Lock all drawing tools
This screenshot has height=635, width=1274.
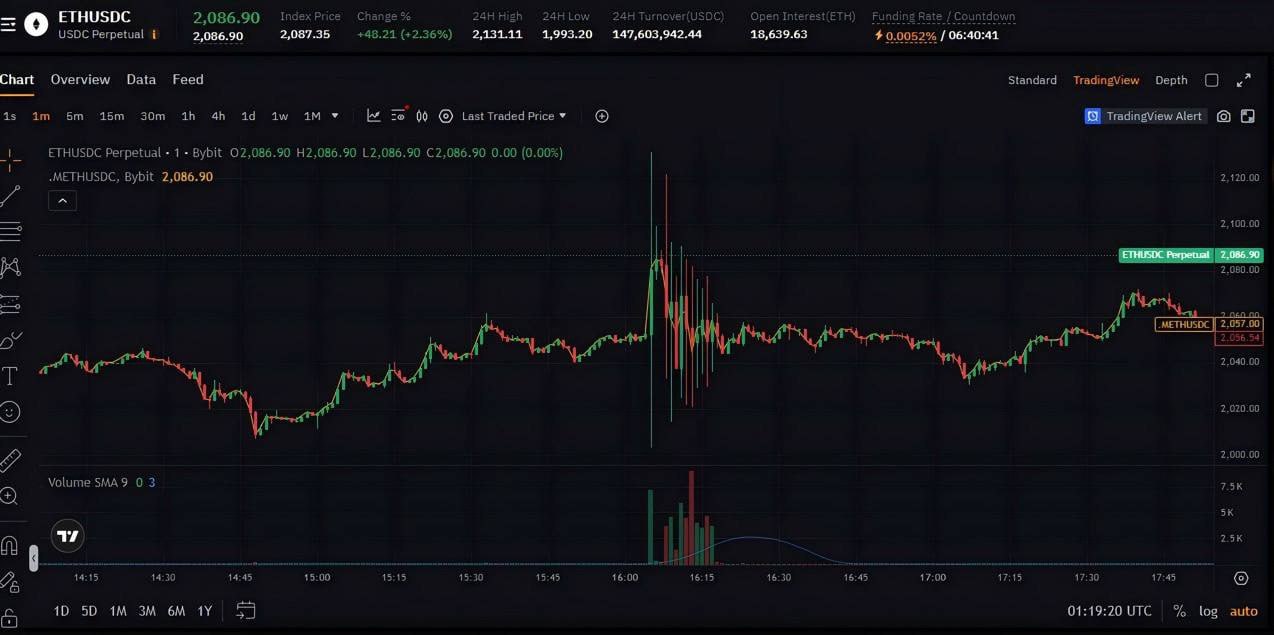(x=10, y=617)
